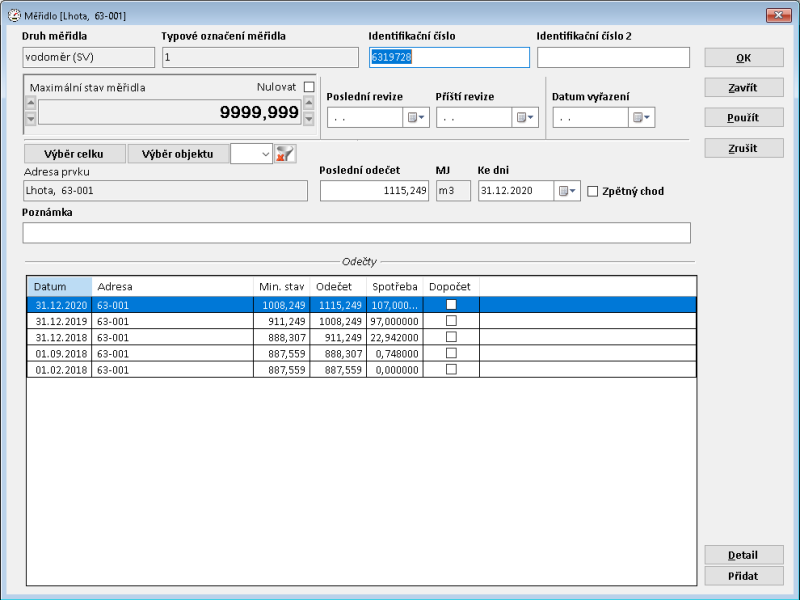Screen dimensions: 800x600
Task: Open the Příští revize calendar picker
Action: [519, 117]
